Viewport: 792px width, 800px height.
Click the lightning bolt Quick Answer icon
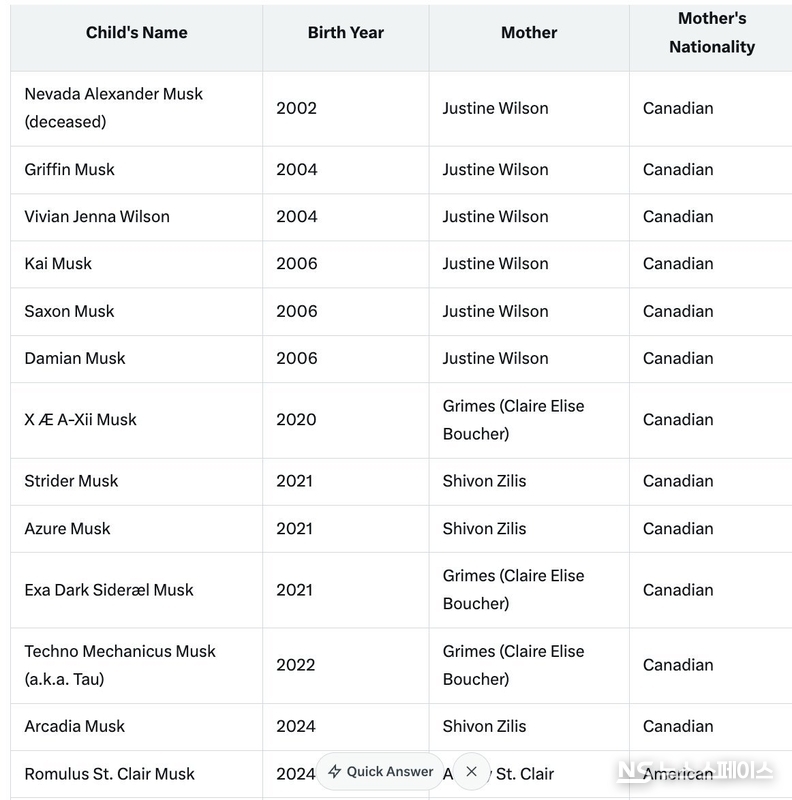point(335,772)
